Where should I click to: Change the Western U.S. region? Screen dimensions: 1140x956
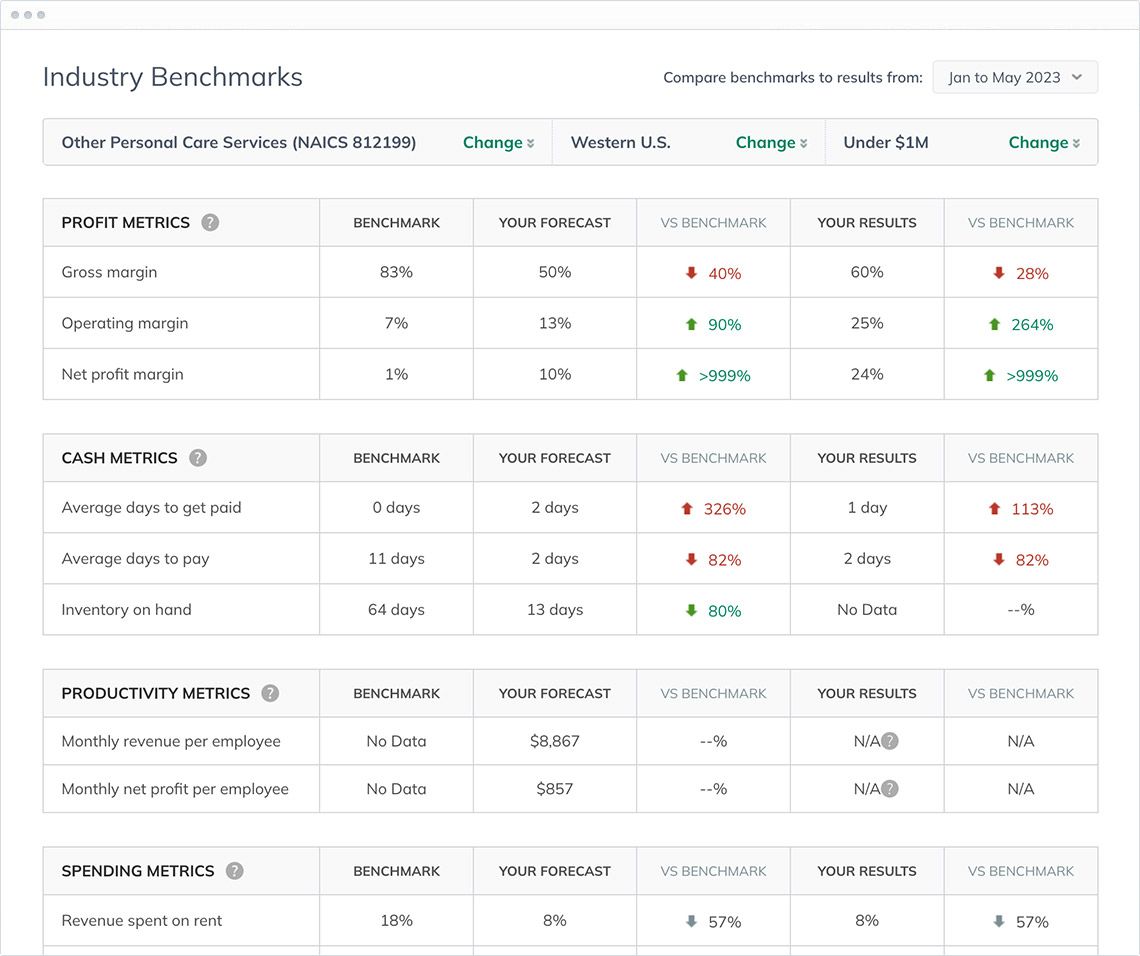coord(771,142)
